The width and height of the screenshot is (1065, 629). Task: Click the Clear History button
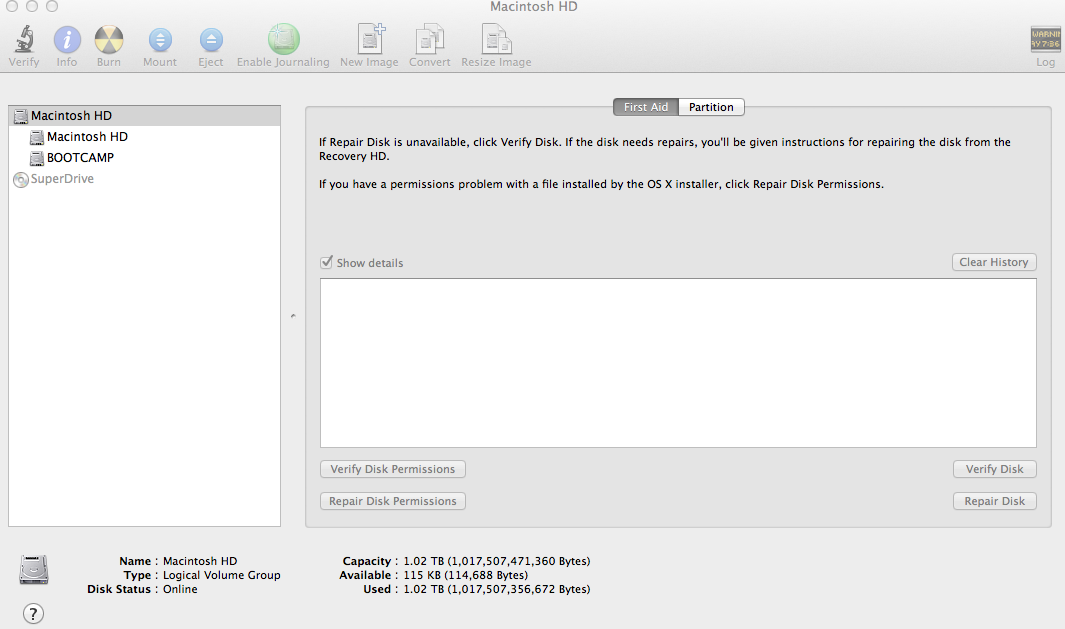coord(994,262)
